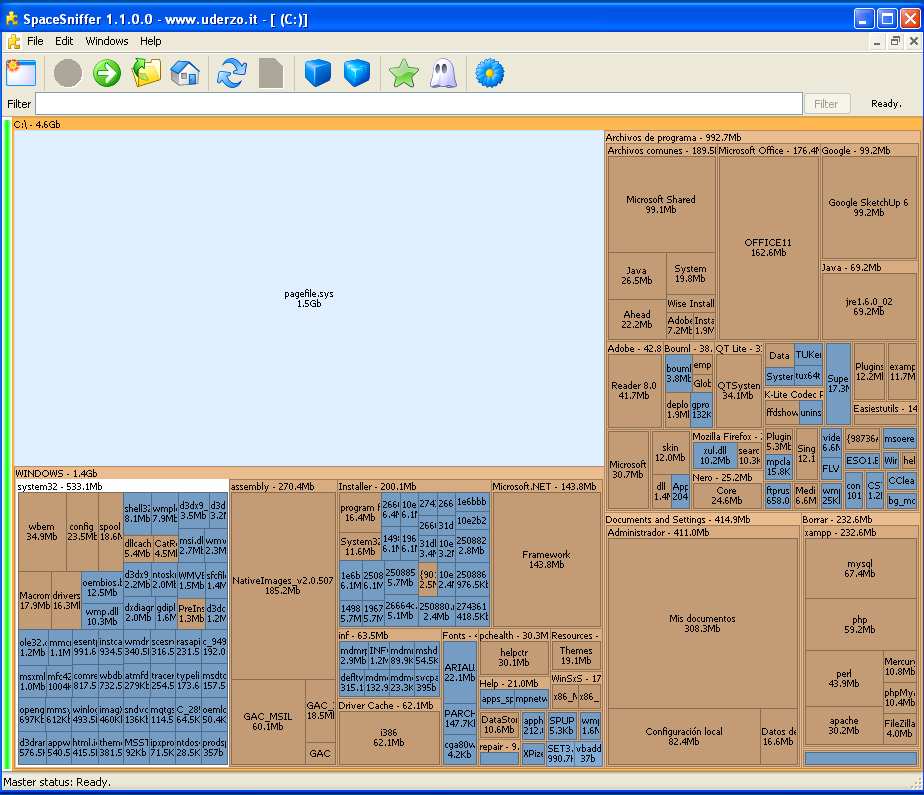Click the Driver Cache - 62.1Mb header
The image size is (924, 795).
click(x=389, y=705)
